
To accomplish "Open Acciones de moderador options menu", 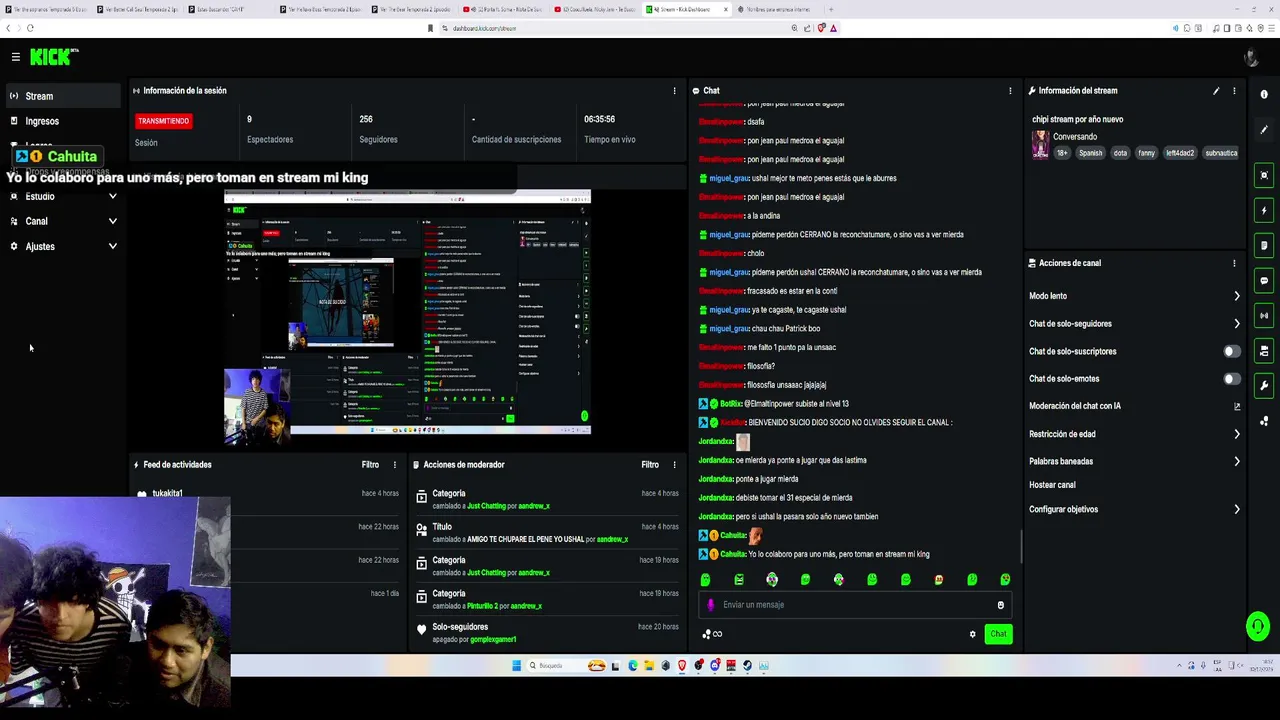I will (x=674, y=465).
